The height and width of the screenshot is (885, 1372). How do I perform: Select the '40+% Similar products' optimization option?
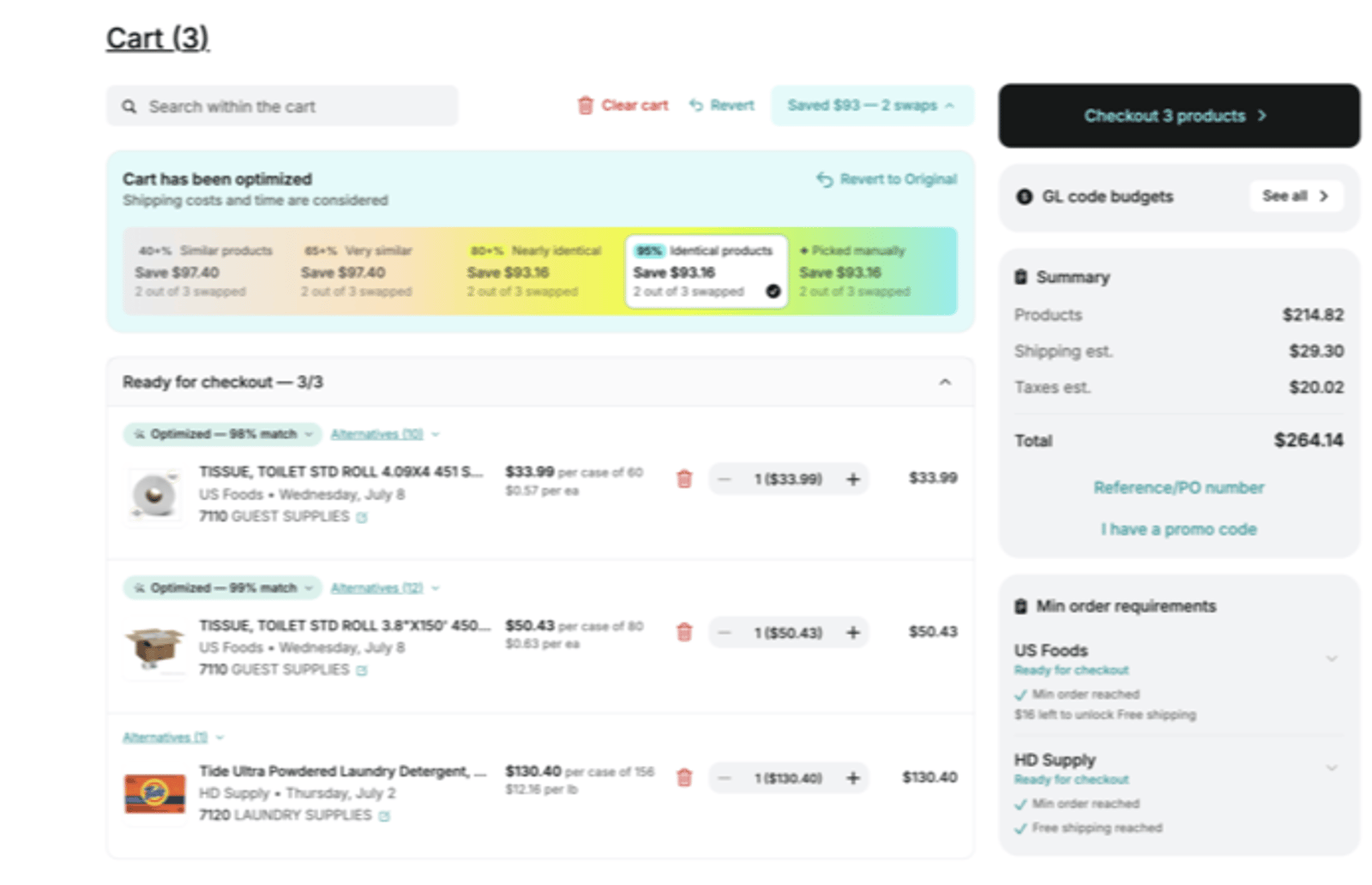coord(205,271)
